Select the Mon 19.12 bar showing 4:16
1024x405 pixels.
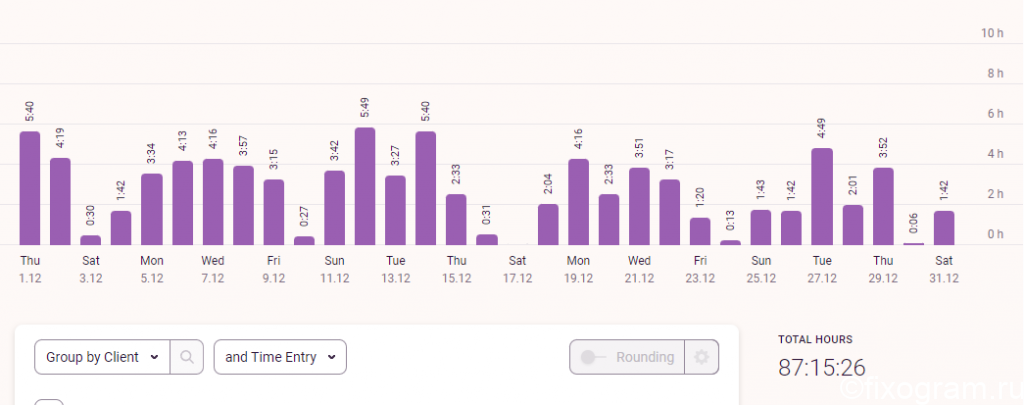pos(579,202)
